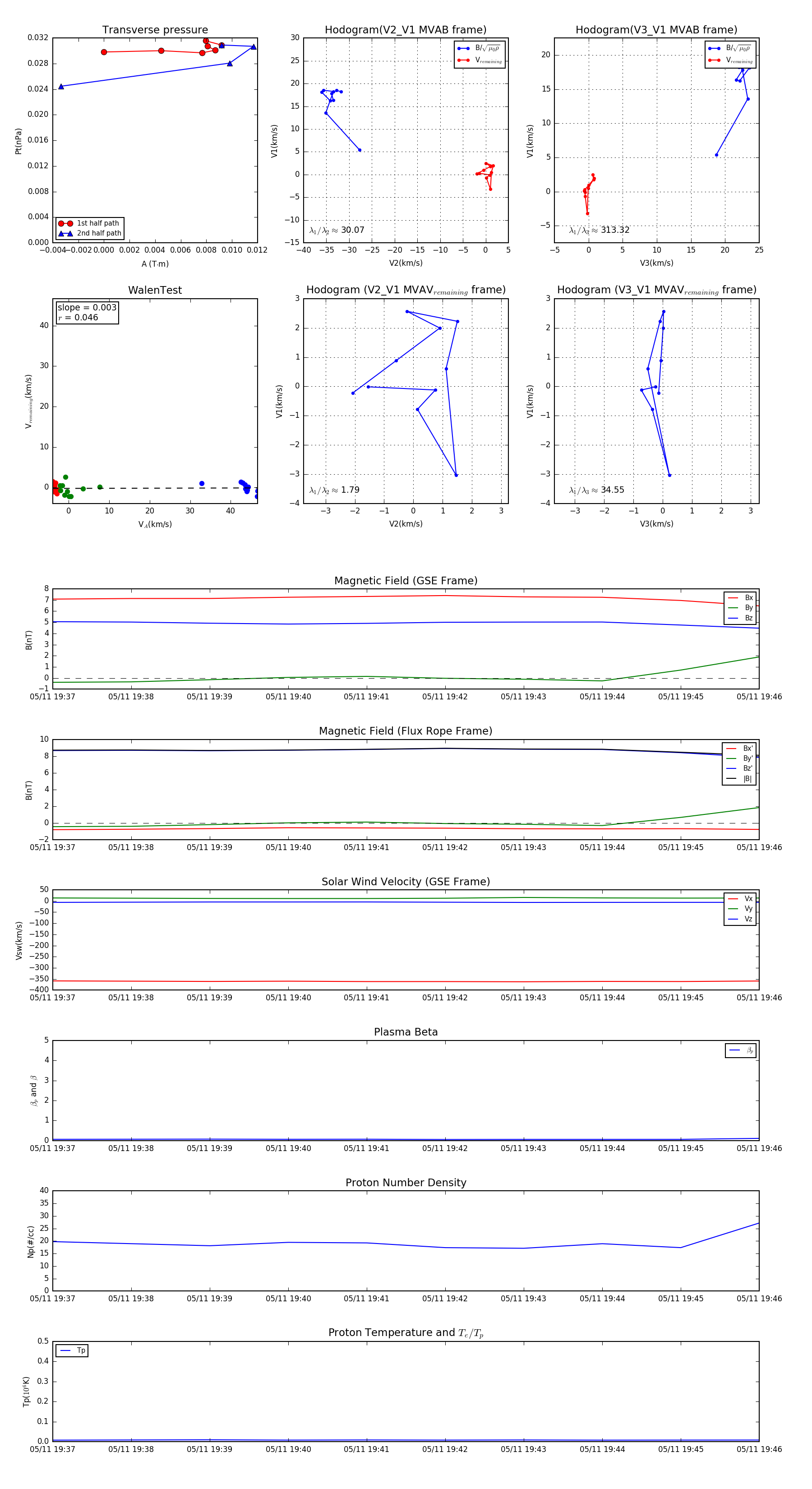This screenshot has height=1489, width=812.
Task: Click the "Bz'" entry in flux rope legend
Action: 740,768
